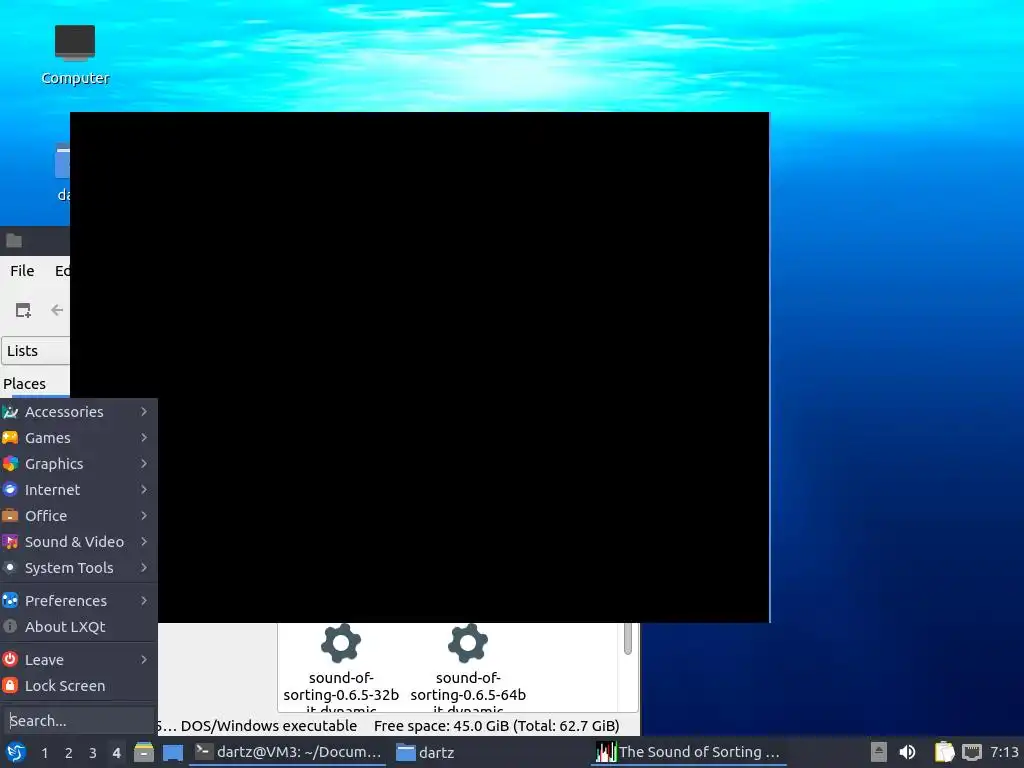Click the network status tray icon

click(972, 752)
